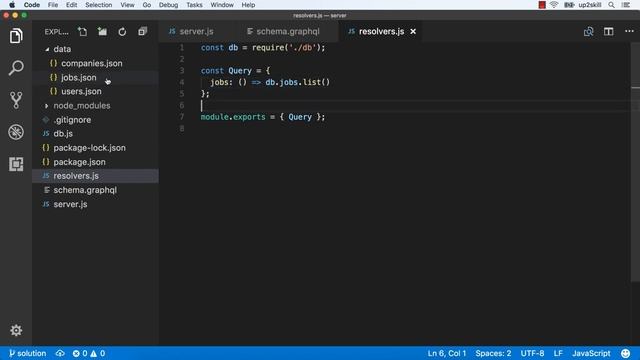Click the feedback smiley in status bar

pyautogui.click(x=625, y=353)
